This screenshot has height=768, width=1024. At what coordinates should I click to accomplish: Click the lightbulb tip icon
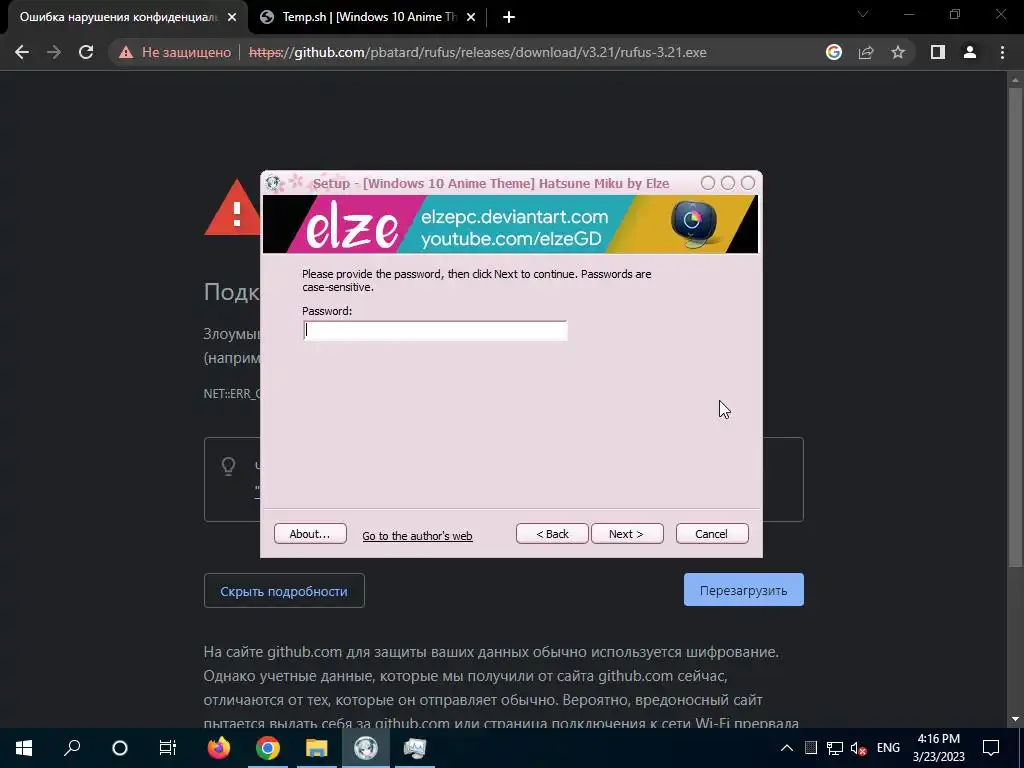pos(228,466)
